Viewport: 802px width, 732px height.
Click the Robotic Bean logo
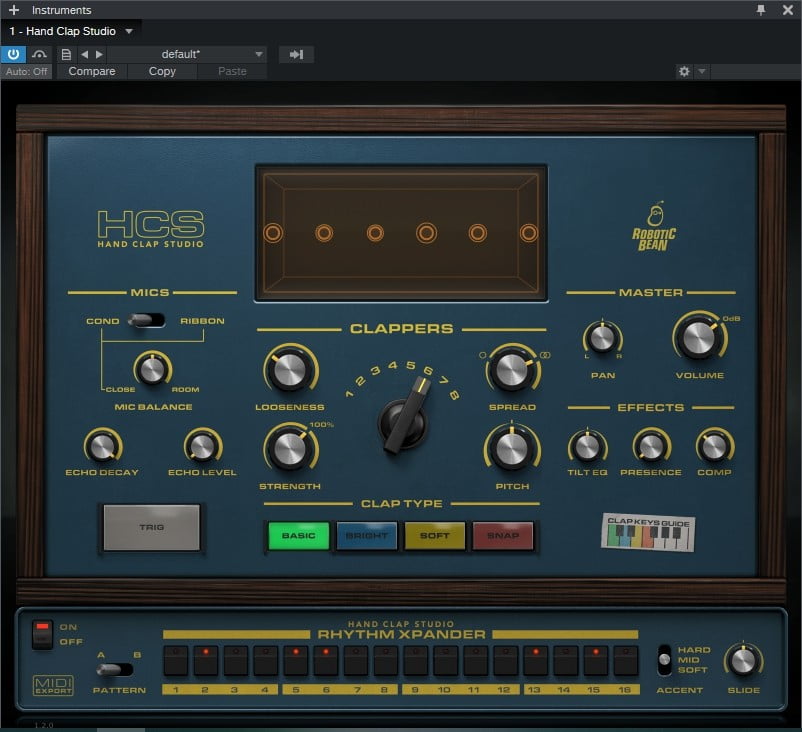654,226
